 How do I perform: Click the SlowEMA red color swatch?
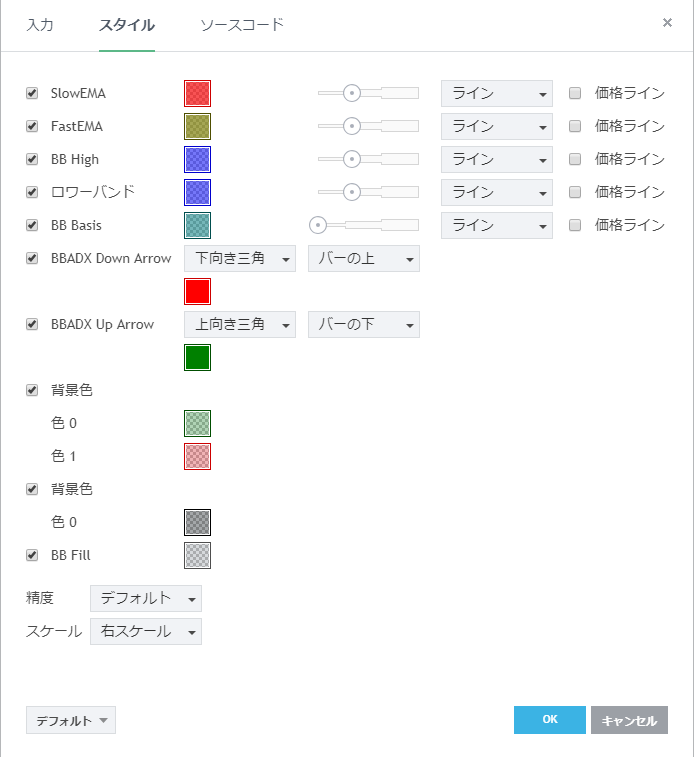[x=198, y=94]
